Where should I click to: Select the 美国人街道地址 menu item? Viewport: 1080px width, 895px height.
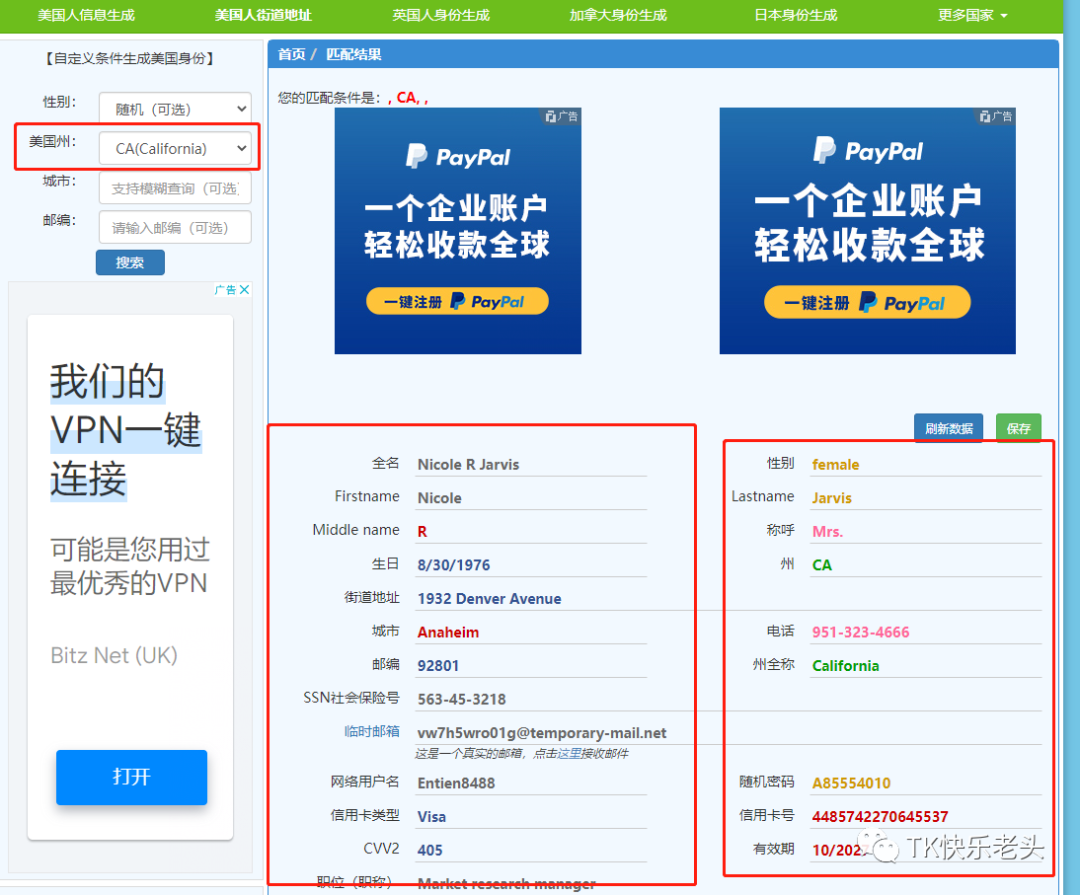[262, 15]
